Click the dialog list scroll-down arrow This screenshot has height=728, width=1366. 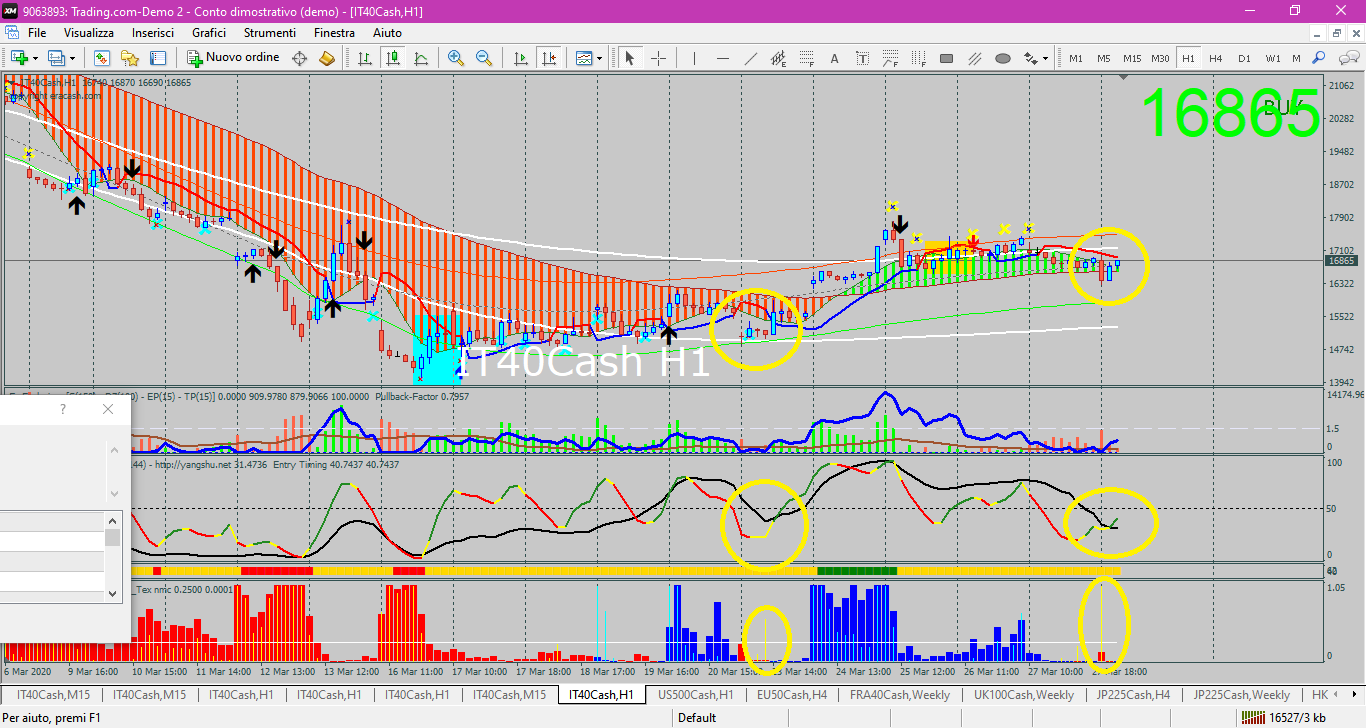pyautogui.click(x=113, y=593)
